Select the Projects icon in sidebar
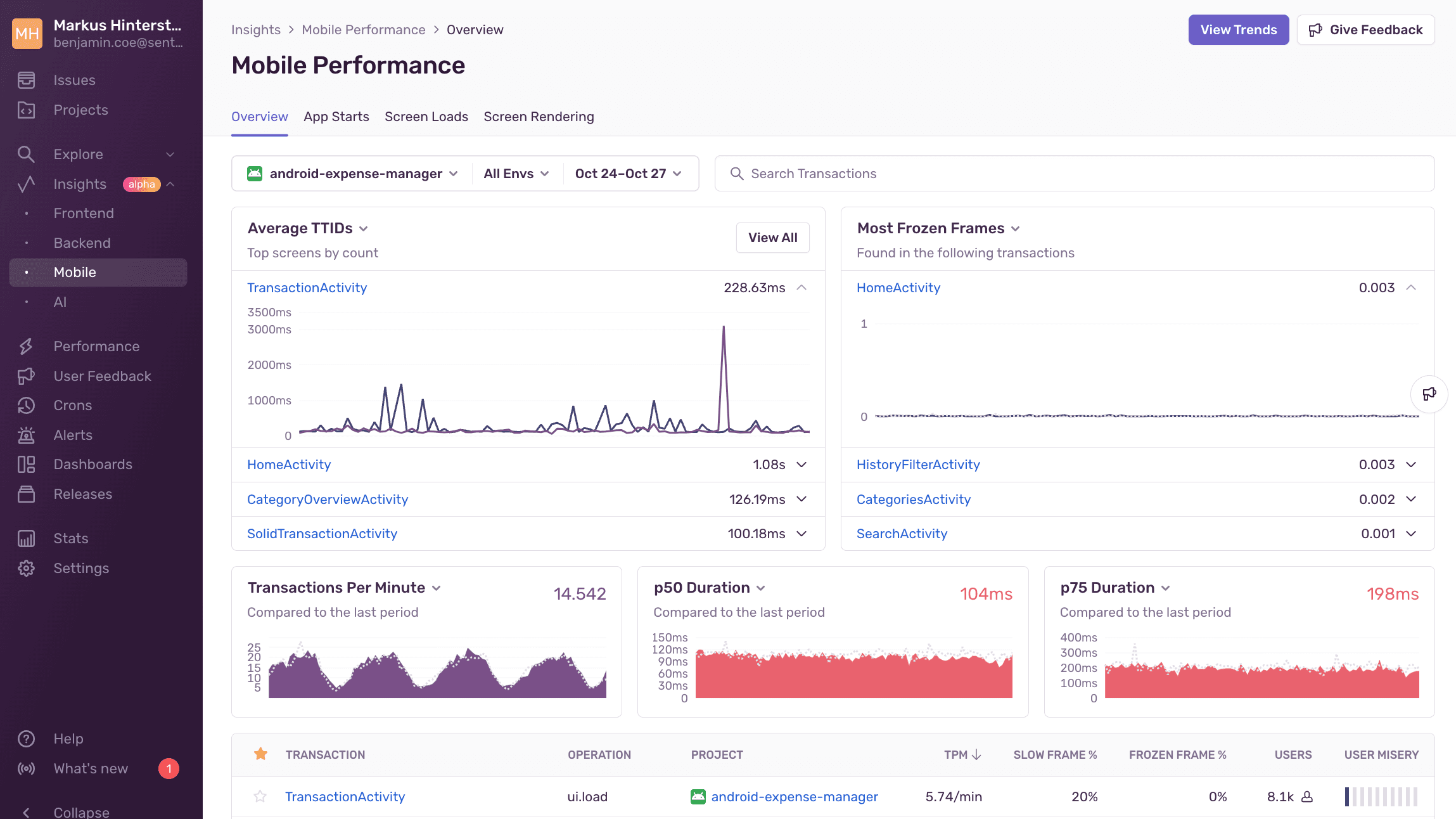 [27, 110]
